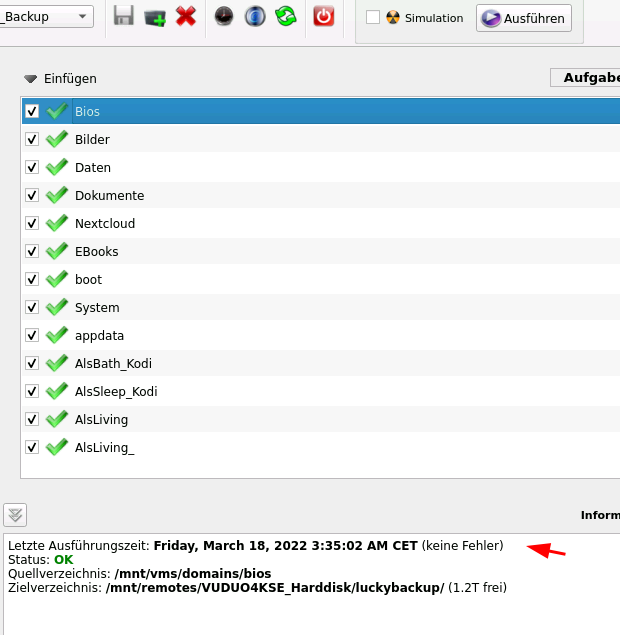Uncheck the Dokumente task checkbox

pos(32,195)
